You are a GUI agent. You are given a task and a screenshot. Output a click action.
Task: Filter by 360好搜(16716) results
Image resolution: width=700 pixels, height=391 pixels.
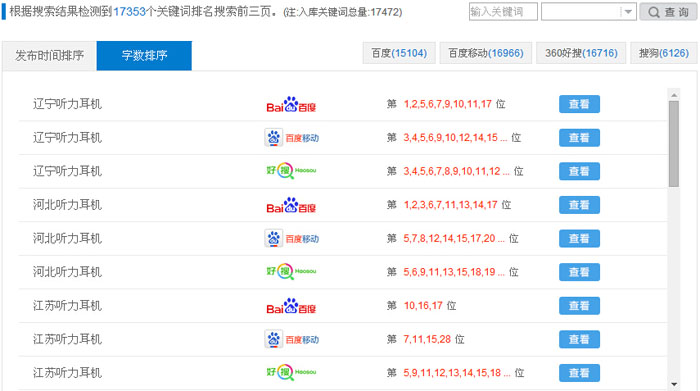[581, 54]
